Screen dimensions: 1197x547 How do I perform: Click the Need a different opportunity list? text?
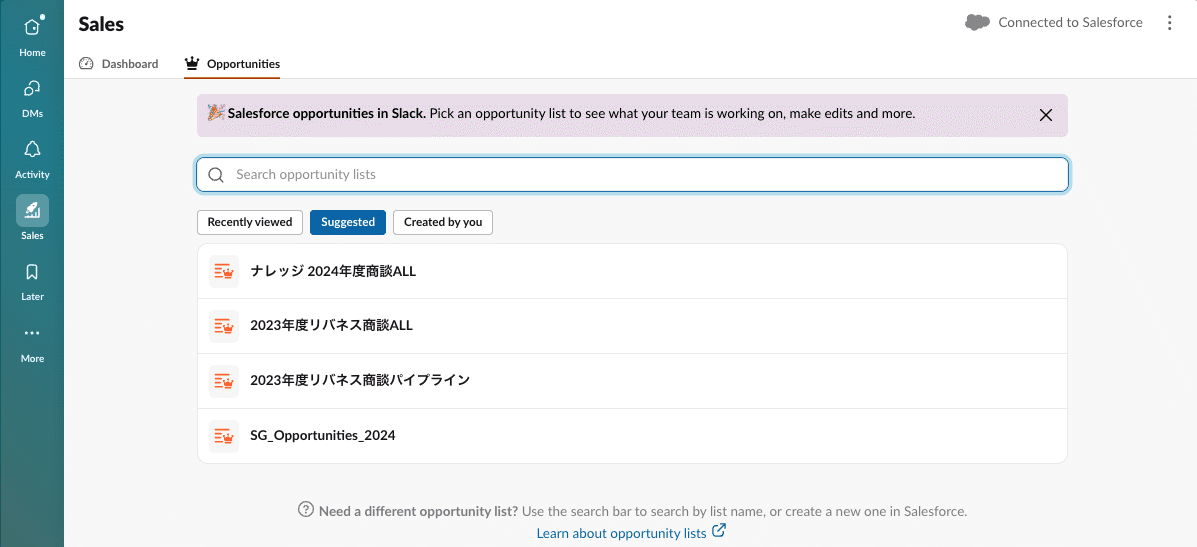(418, 511)
